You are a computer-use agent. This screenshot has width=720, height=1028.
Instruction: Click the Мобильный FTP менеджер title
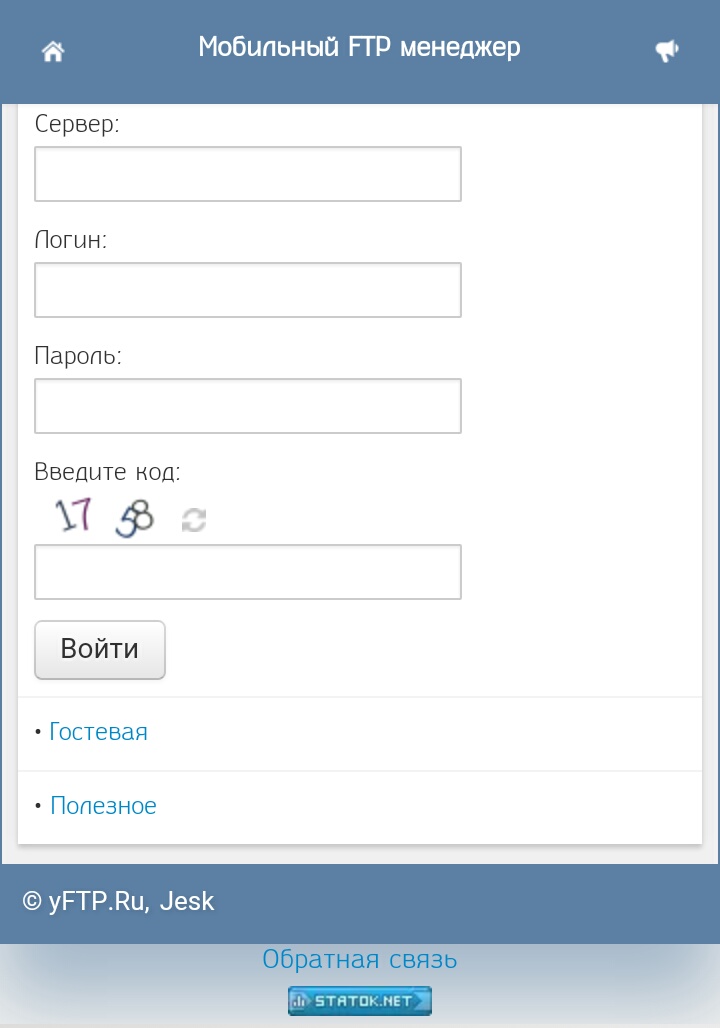[x=360, y=48]
